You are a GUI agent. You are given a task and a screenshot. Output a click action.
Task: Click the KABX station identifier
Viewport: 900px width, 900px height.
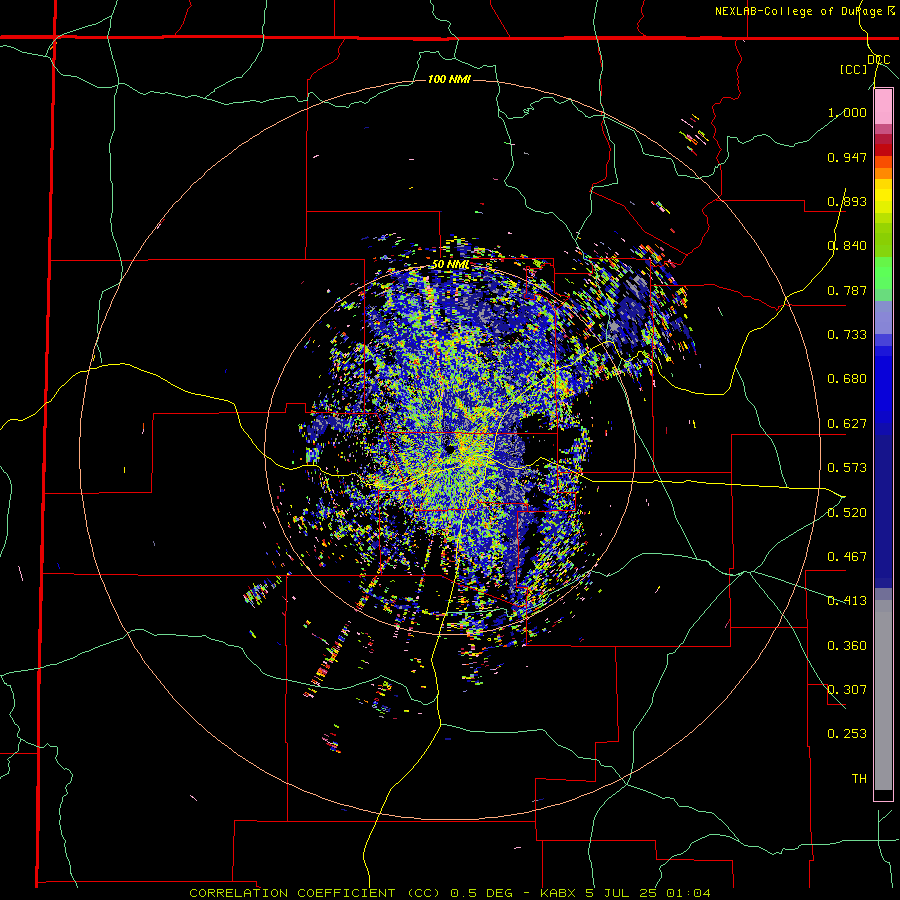point(560,893)
